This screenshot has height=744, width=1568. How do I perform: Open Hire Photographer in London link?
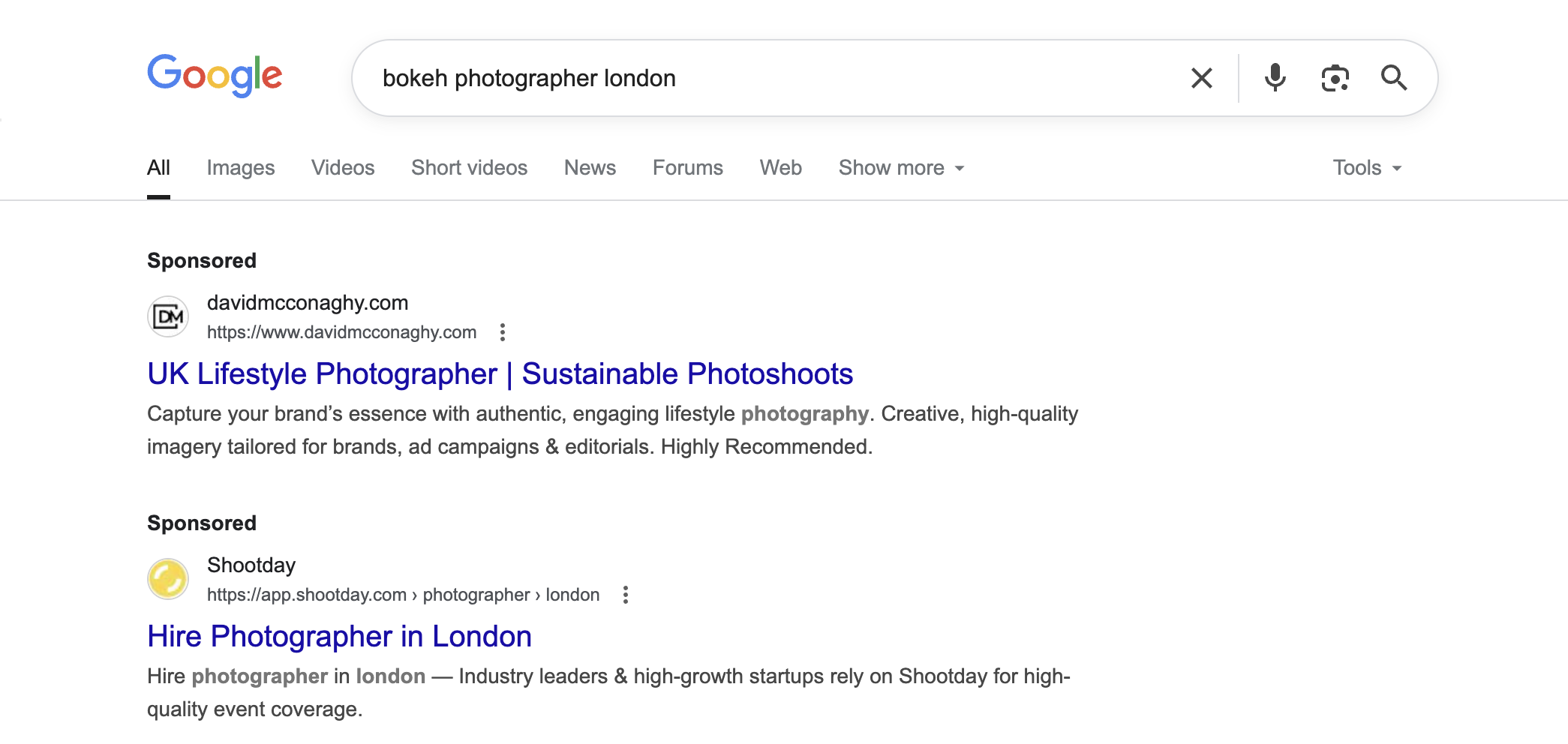tap(340, 636)
